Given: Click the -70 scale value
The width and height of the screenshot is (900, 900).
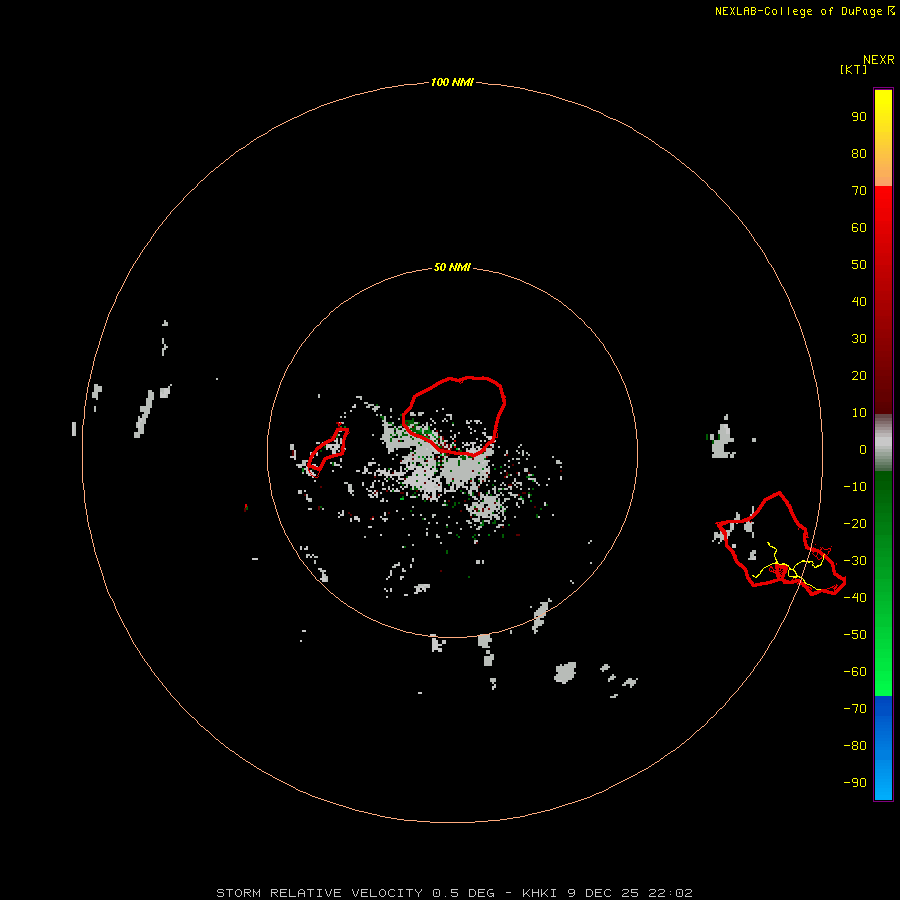Looking at the screenshot, I should pyautogui.click(x=855, y=708).
